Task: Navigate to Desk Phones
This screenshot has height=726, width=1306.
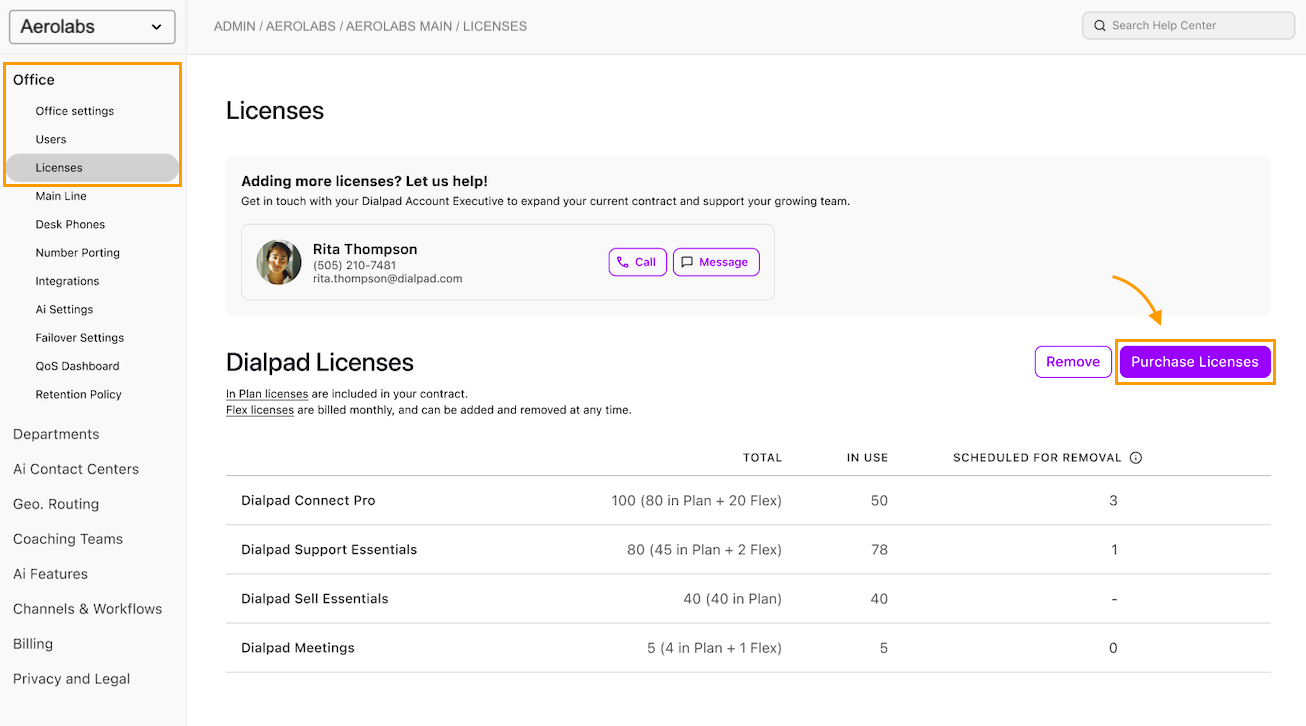Action: click(70, 224)
